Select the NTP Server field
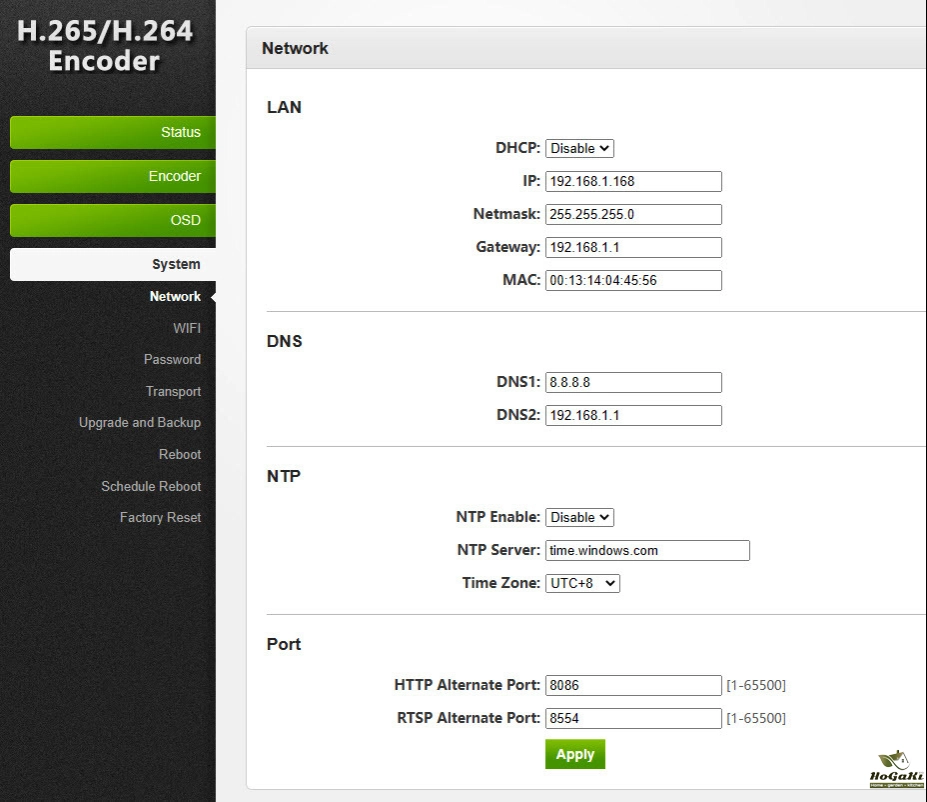The image size is (927, 802). (647, 550)
